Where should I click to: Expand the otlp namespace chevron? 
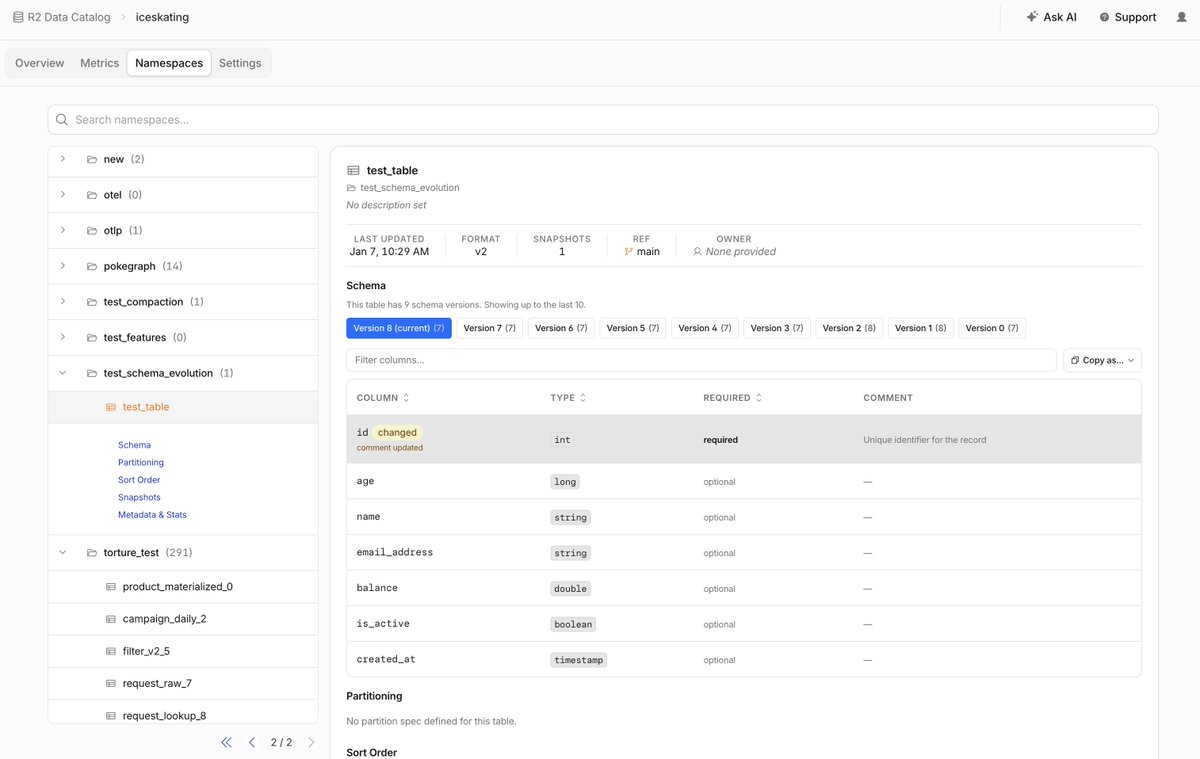[63, 230]
